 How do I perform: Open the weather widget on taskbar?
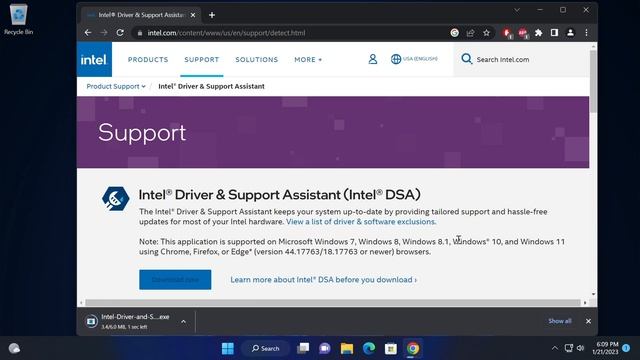[14, 348]
